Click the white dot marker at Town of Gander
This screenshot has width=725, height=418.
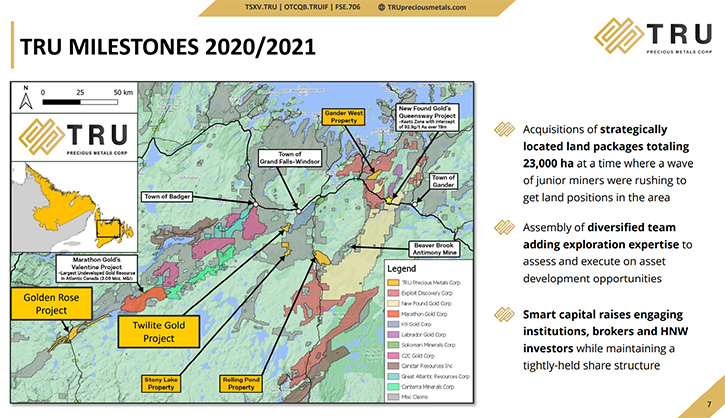pyautogui.click(x=415, y=204)
